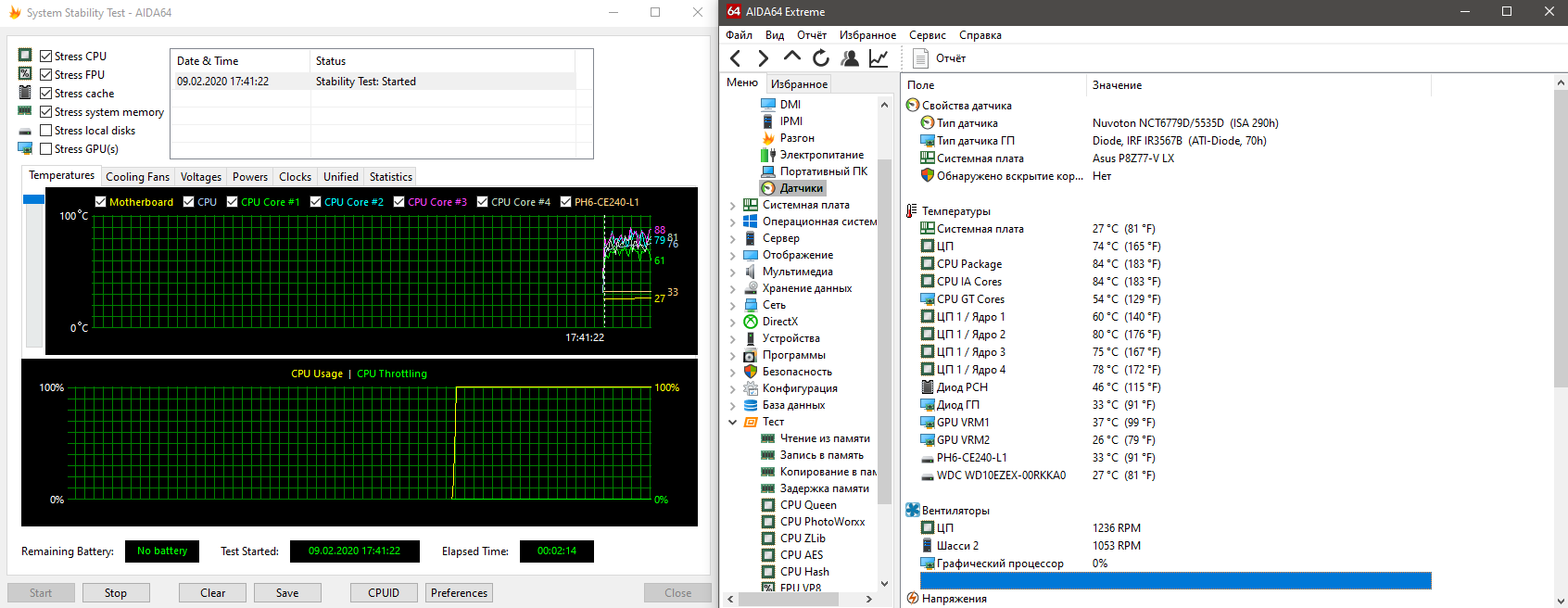The height and width of the screenshot is (608, 1568).
Task: Refresh the sensor data with Refresh icon
Action: tap(821, 58)
